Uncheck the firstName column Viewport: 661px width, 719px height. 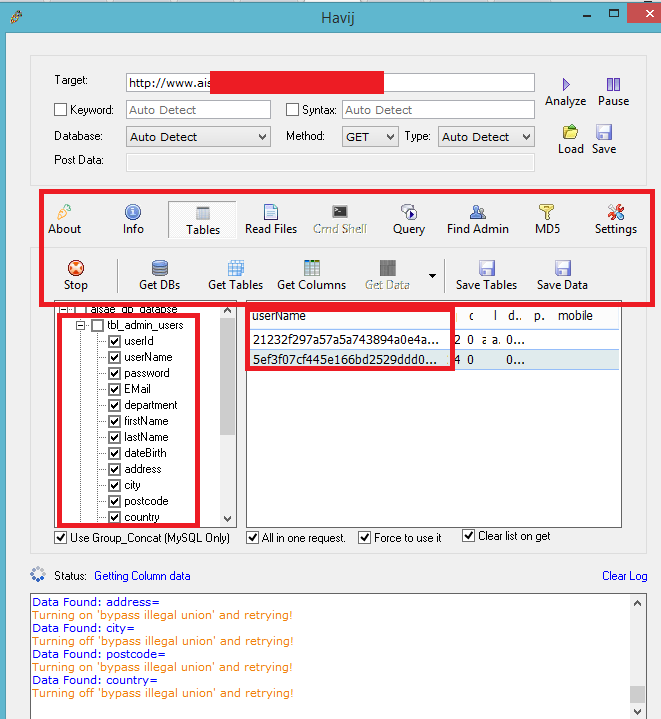[115, 421]
